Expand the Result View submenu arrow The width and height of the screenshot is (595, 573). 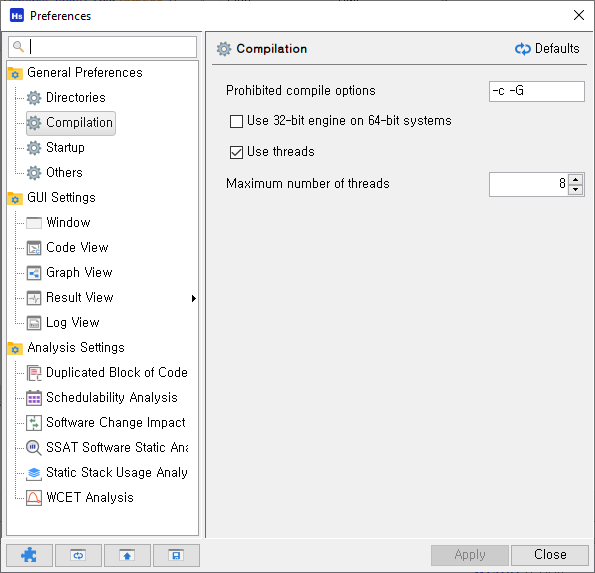(x=194, y=299)
